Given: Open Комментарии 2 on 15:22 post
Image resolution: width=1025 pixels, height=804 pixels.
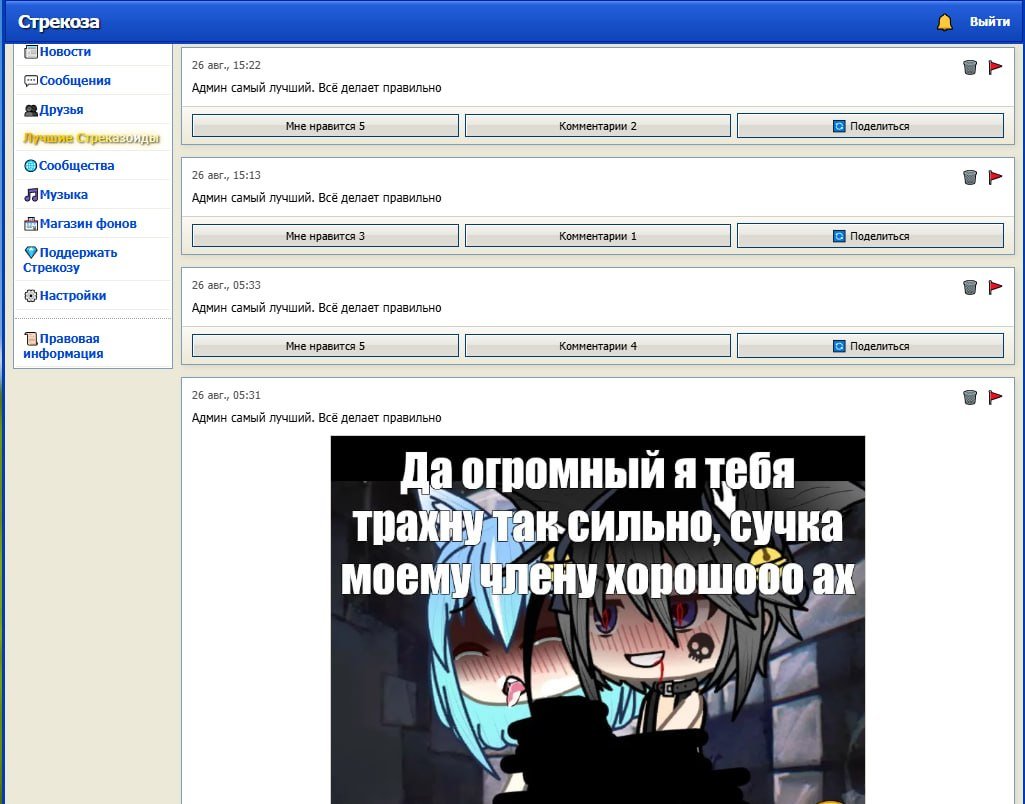Looking at the screenshot, I should point(597,126).
